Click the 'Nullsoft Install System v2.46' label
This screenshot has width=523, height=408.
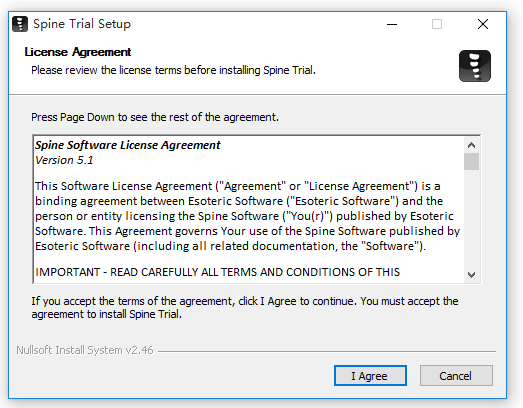(x=85, y=350)
